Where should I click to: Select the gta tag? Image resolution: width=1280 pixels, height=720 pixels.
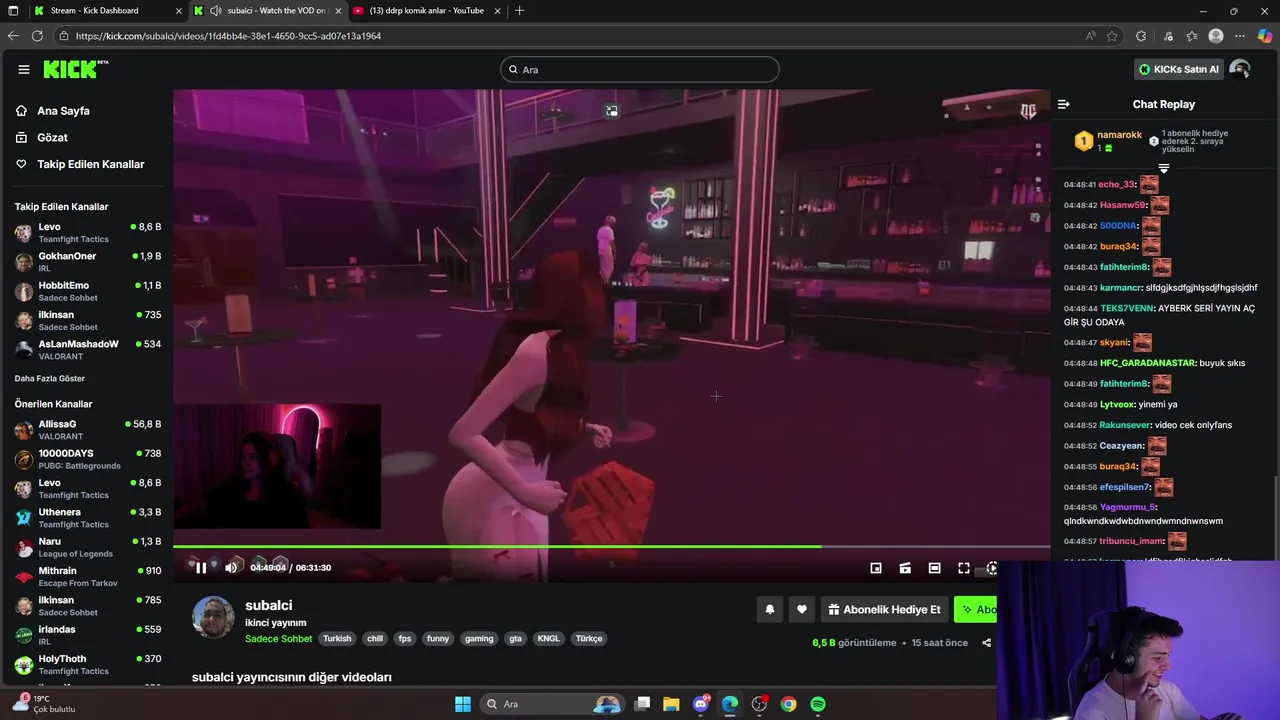tap(515, 639)
